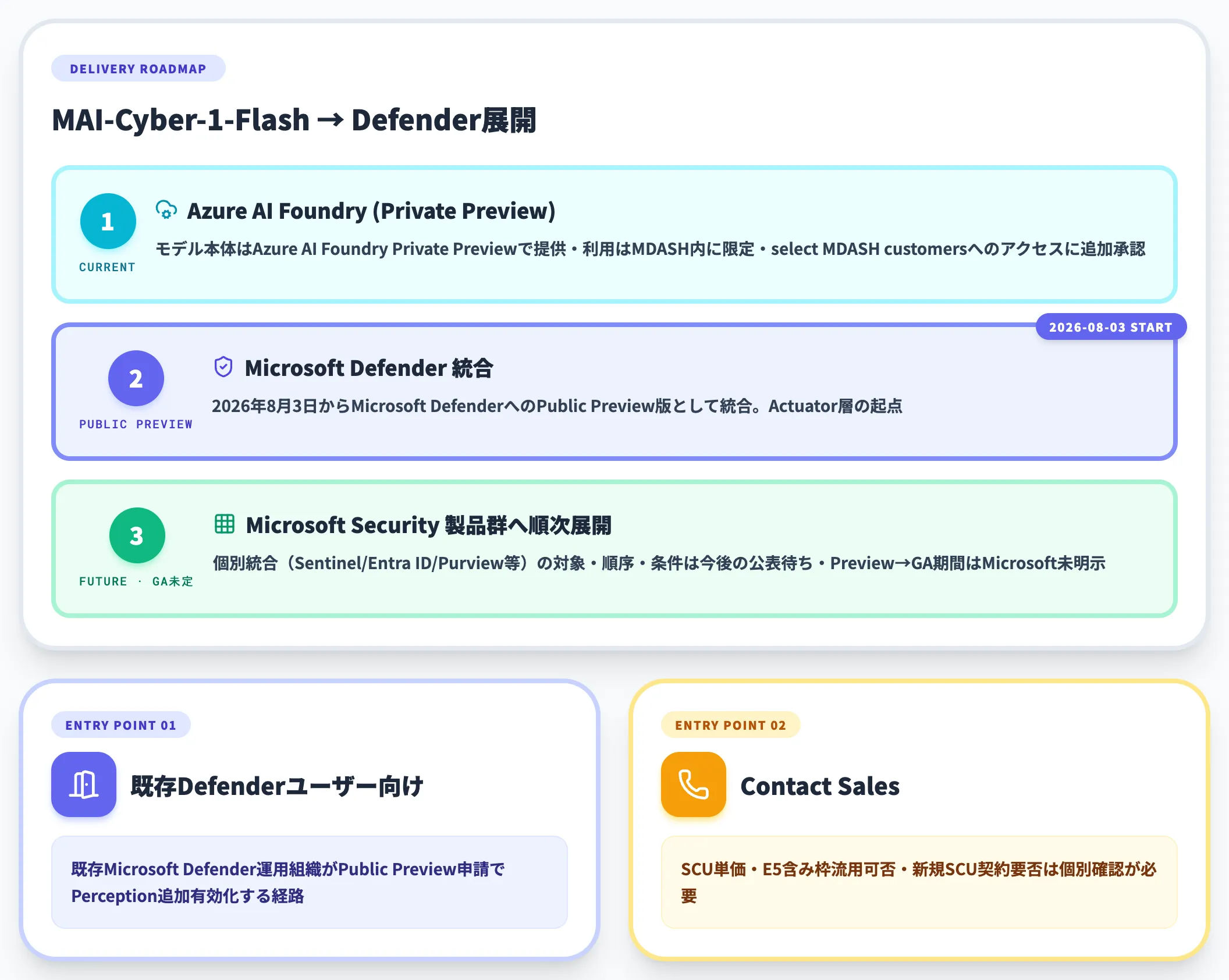The image size is (1229, 980).
Task: Click the purple door icon tile
Action: [x=84, y=784]
